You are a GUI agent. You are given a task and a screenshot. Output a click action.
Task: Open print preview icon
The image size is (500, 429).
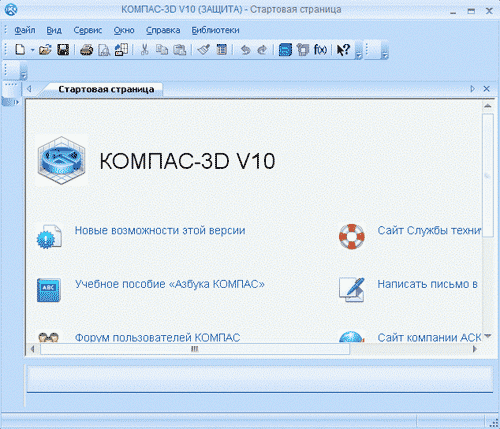point(104,50)
